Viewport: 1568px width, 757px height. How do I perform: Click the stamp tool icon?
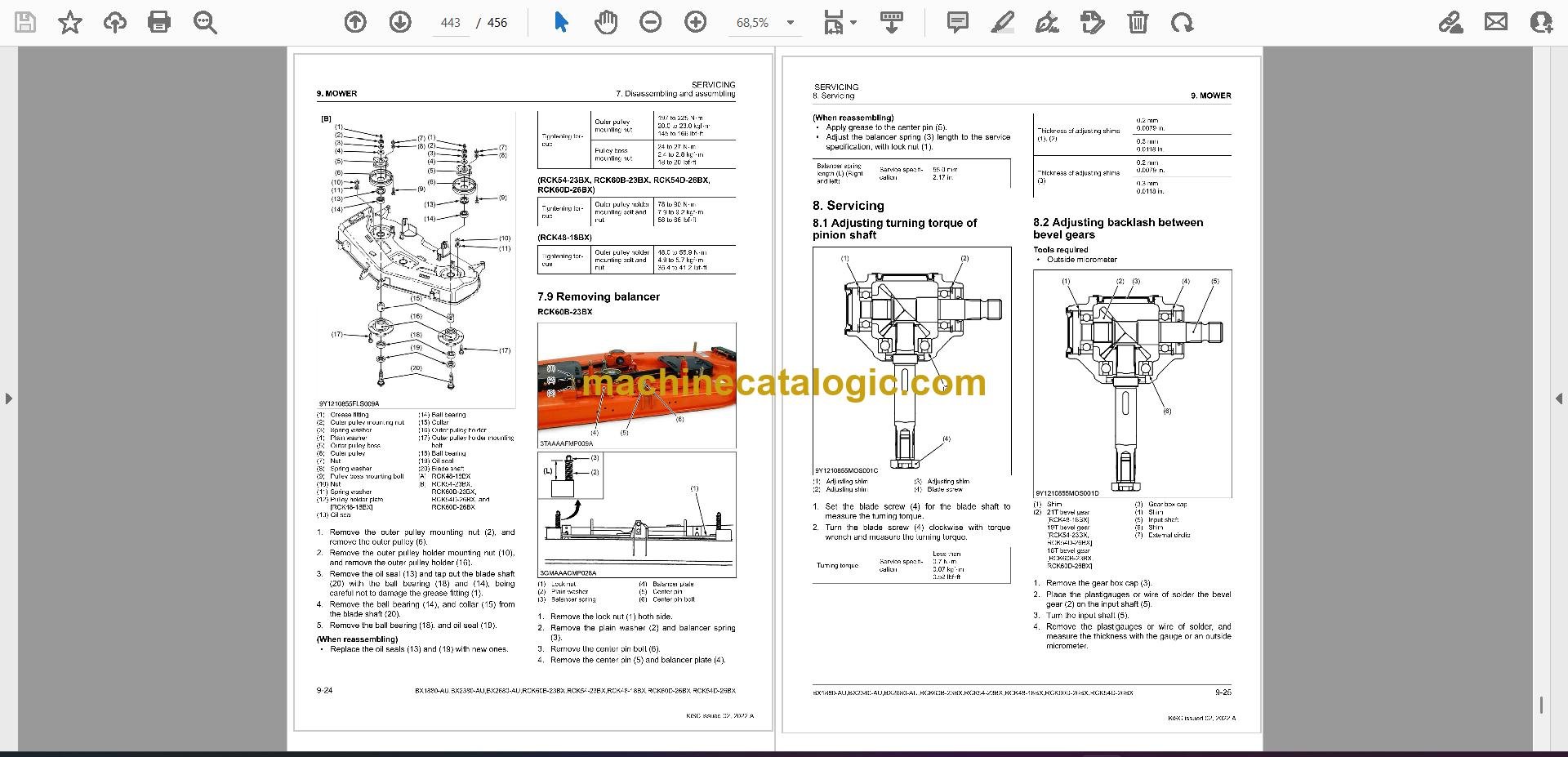point(1092,22)
